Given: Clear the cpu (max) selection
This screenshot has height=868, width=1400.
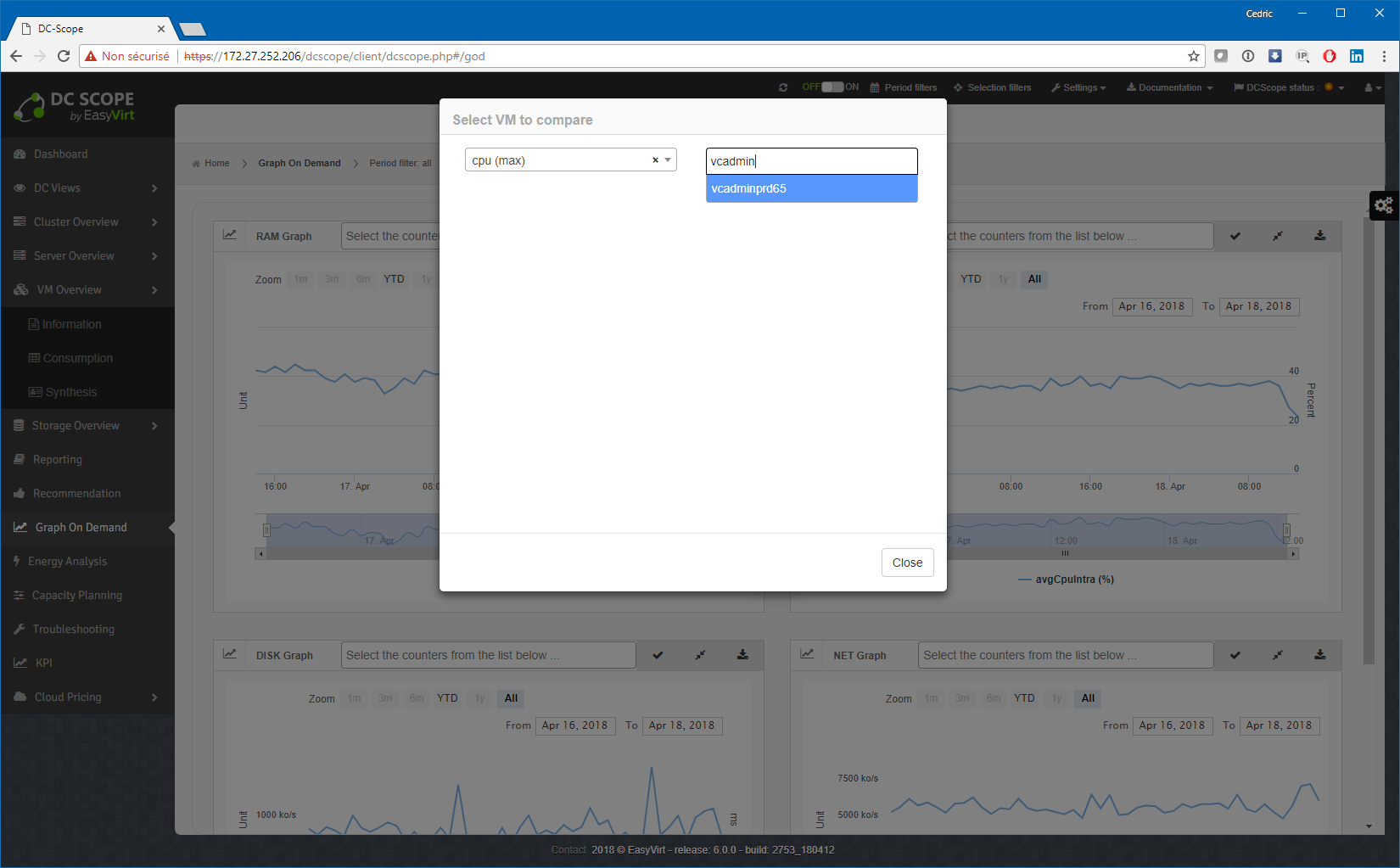Looking at the screenshot, I should click(655, 160).
